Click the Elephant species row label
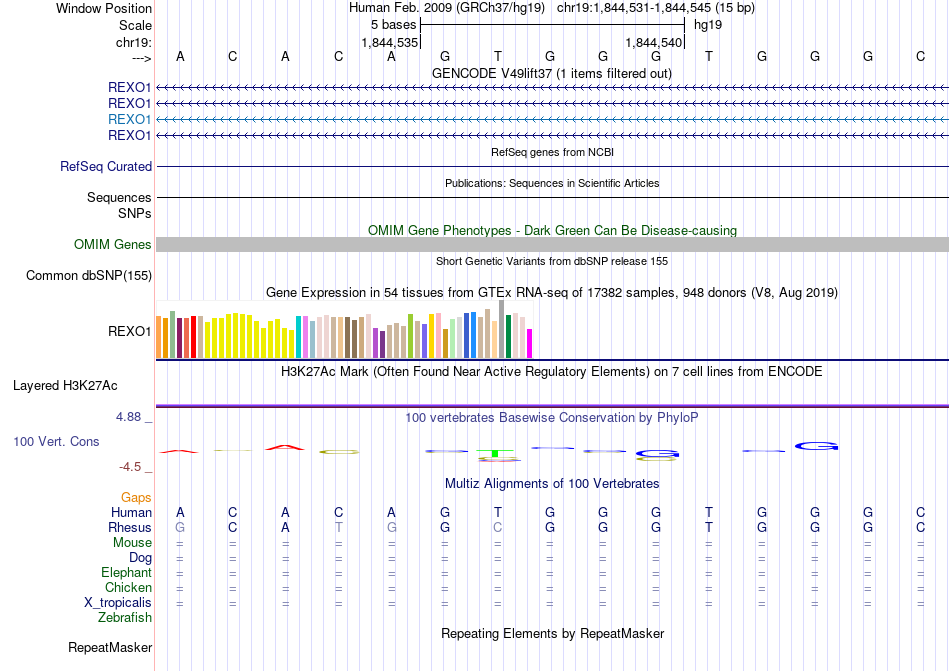The image size is (950, 671). (x=126, y=572)
